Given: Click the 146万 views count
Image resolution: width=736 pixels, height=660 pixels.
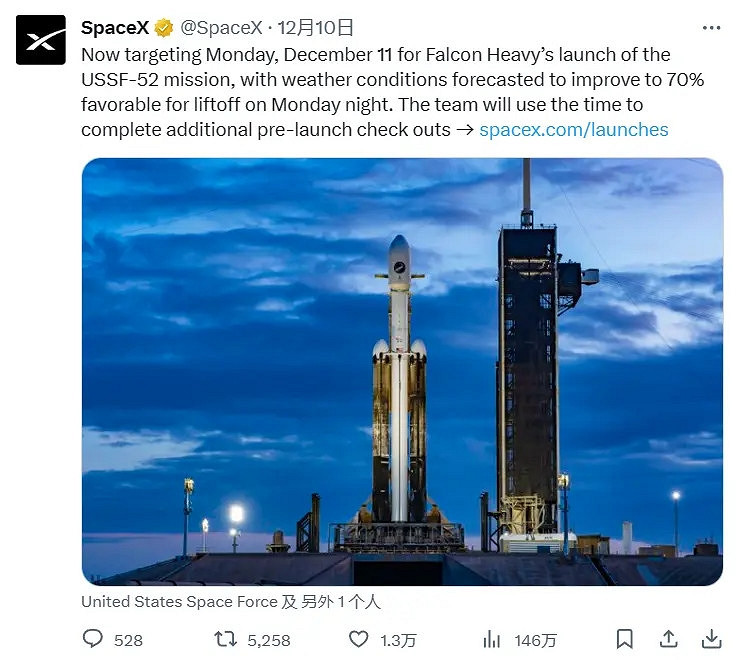Looking at the screenshot, I should tap(535, 640).
